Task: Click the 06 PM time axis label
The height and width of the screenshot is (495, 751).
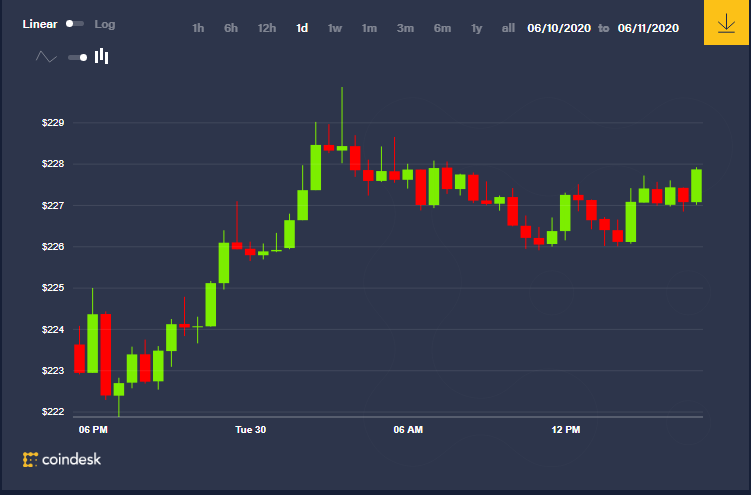Action: point(93,429)
